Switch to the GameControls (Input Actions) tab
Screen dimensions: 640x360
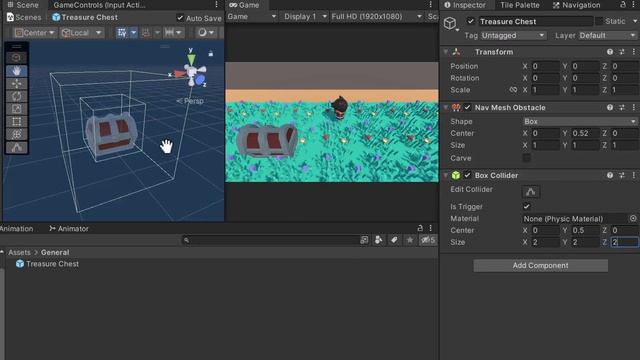[99, 5]
